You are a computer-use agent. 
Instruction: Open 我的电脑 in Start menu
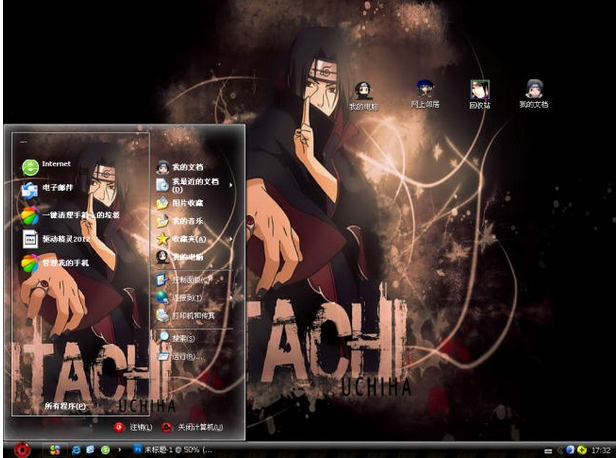click(180, 257)
